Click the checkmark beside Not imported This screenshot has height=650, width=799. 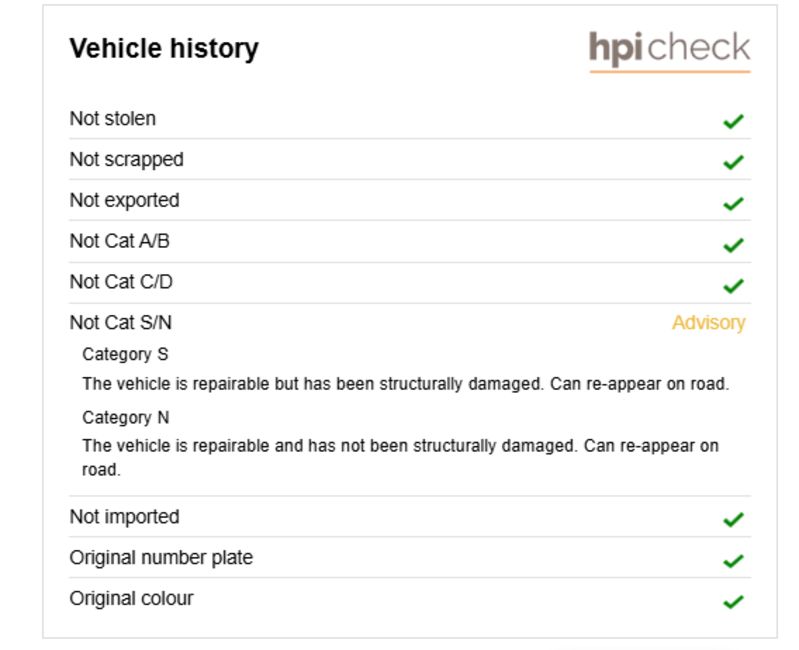click(x=733, y=520)
